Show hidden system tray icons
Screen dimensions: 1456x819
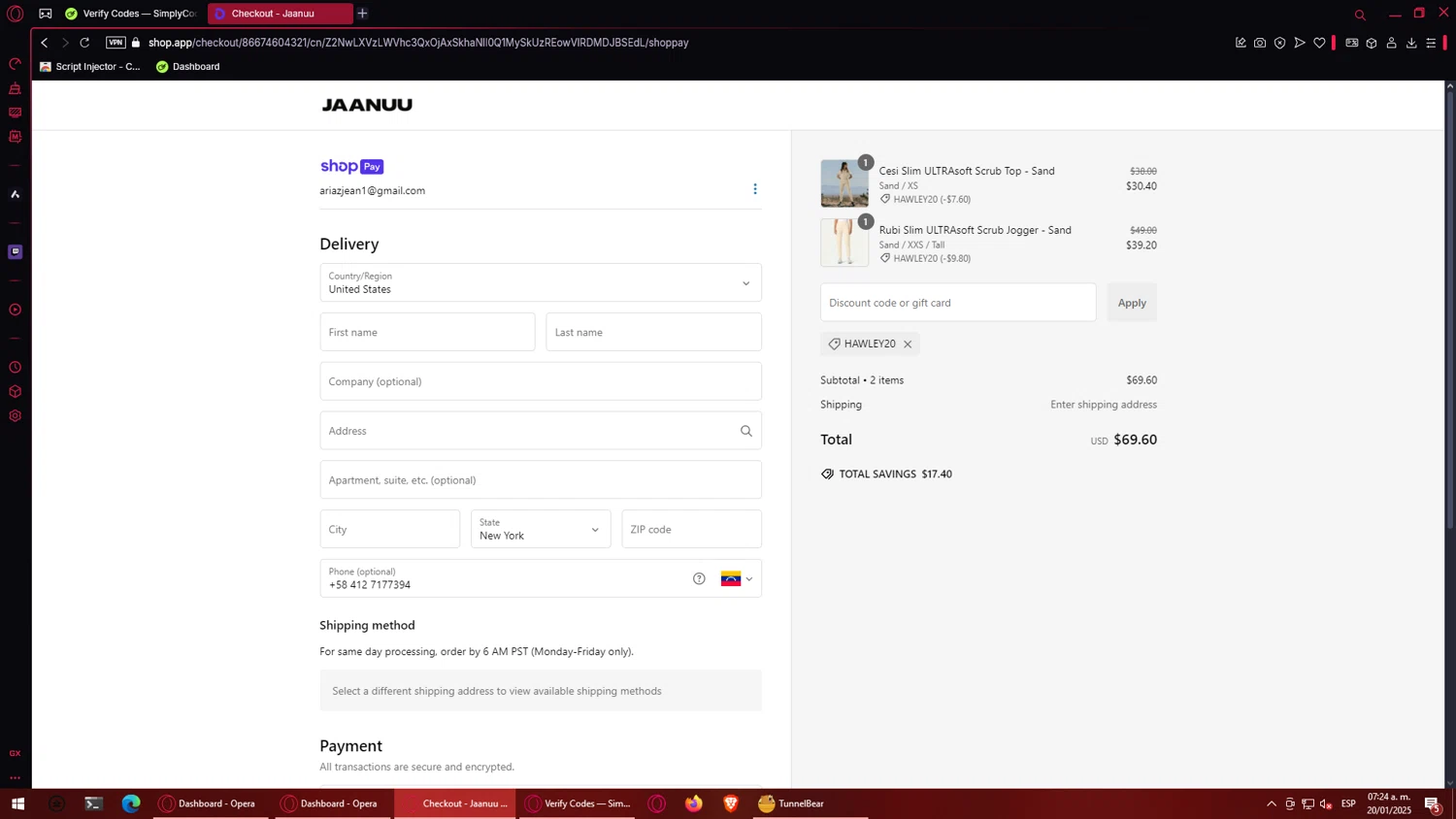click(x=1272, y=803)
